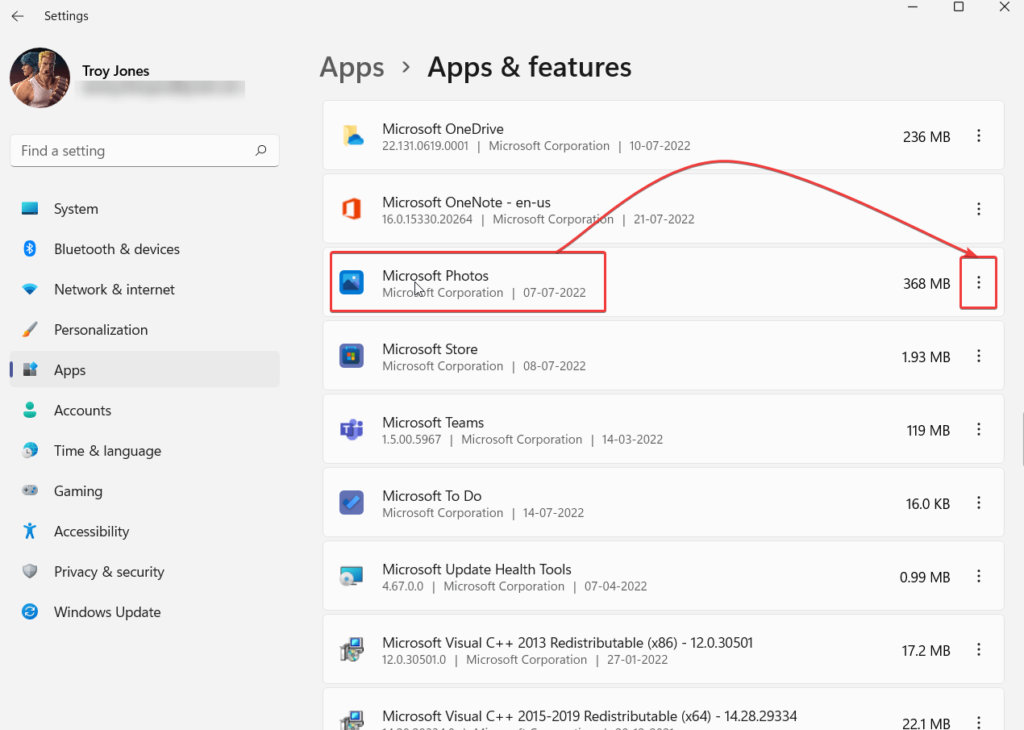Open more options for Microsoft Photos
Screen dimensions: 1024x730
click(978, 283)
